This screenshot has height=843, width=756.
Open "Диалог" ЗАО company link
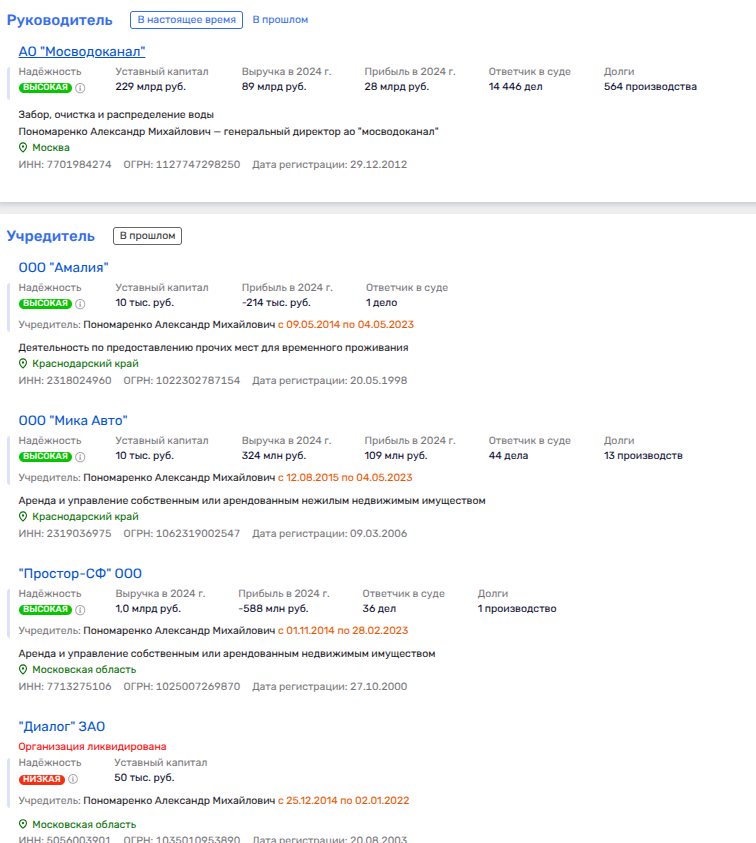point(62,727)
